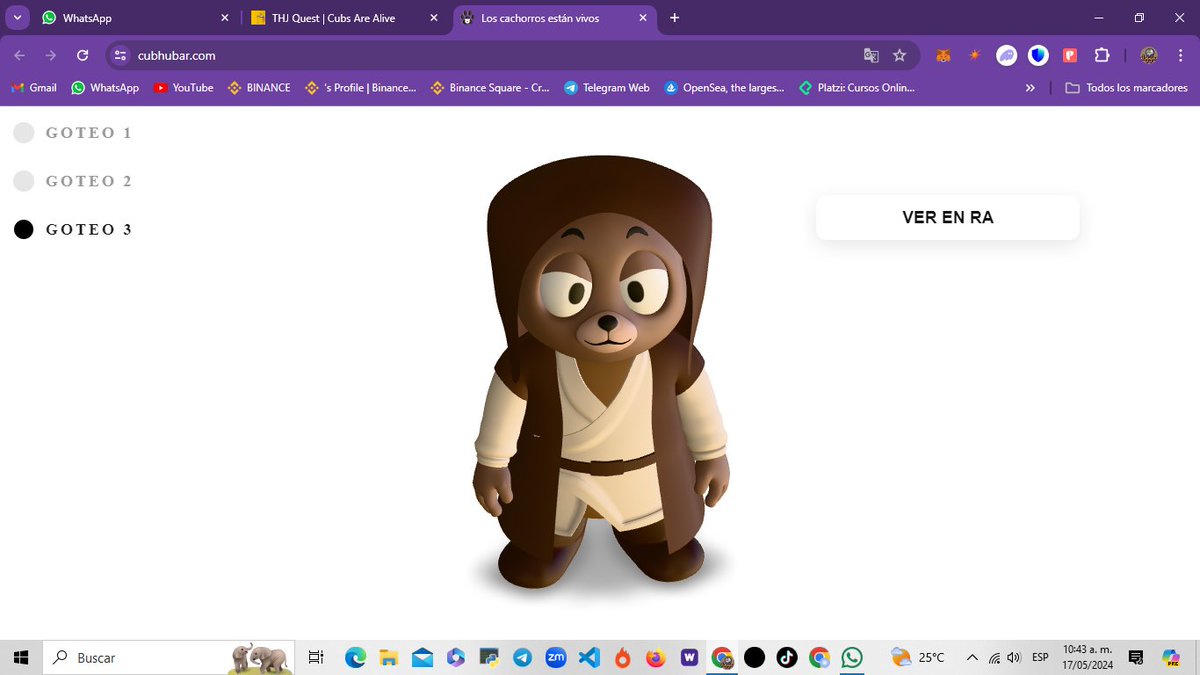This screenshot has height=675, width=1200.
Task: Open TikTok from the taskbar
Action: [x=787, y=657]
